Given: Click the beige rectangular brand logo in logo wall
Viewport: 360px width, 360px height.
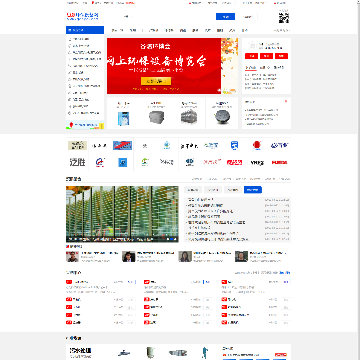Looking at the screenshot, I should [x=77, y=145].
